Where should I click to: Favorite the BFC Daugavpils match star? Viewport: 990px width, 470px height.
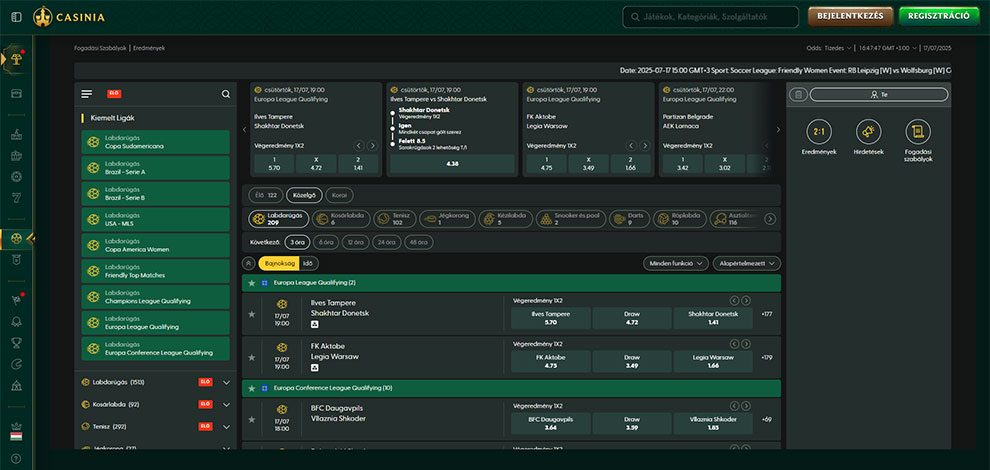point(252,419)
